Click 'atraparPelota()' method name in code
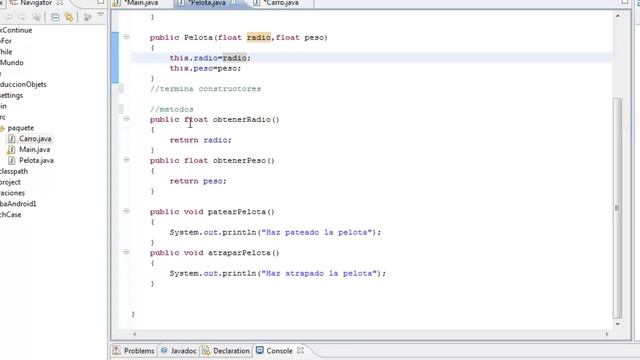The width and height of the screenshot is (640, 360). point(244,253)
